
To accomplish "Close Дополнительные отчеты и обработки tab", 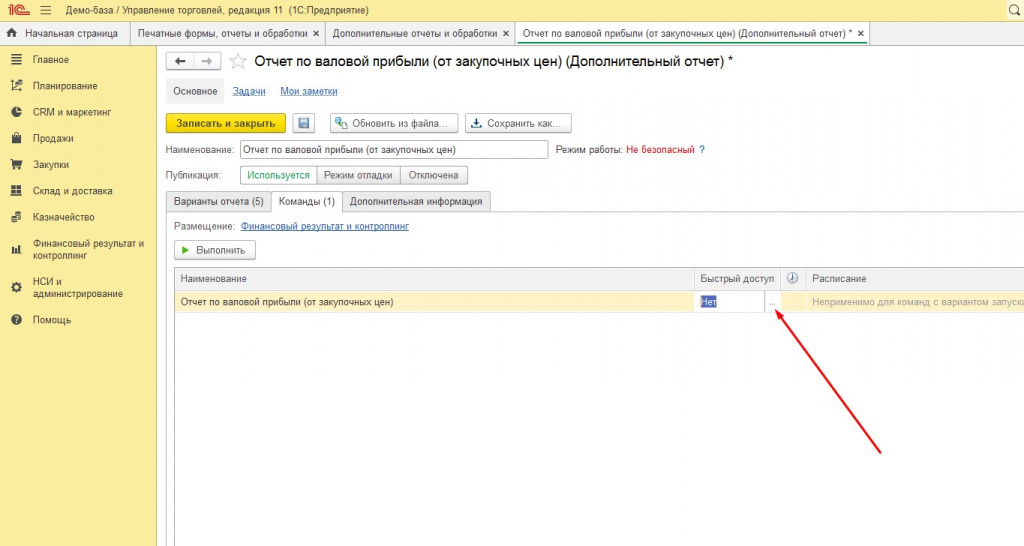I will click(x=506, y=33).
